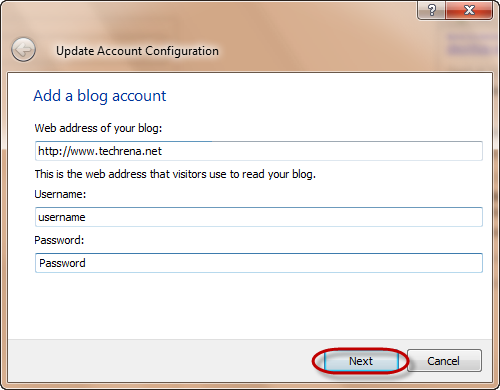Screen dimensions: 500x390
Task: Click the Cancel button
Action: [x=444, y=361]
